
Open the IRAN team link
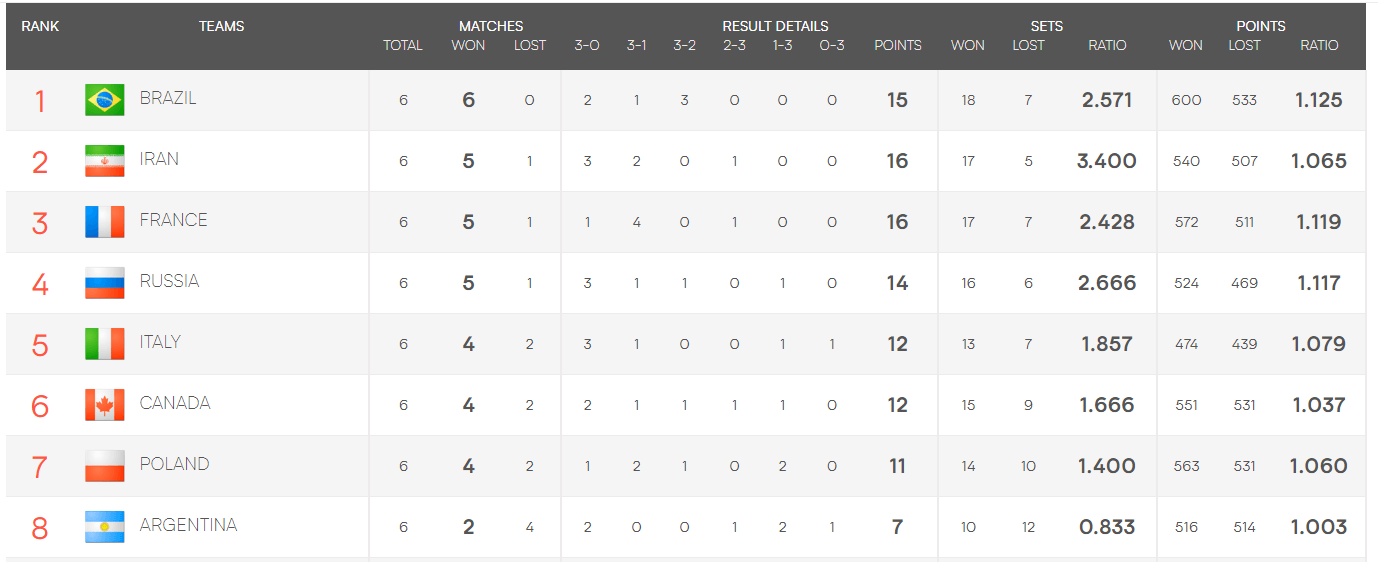point(160,159)
